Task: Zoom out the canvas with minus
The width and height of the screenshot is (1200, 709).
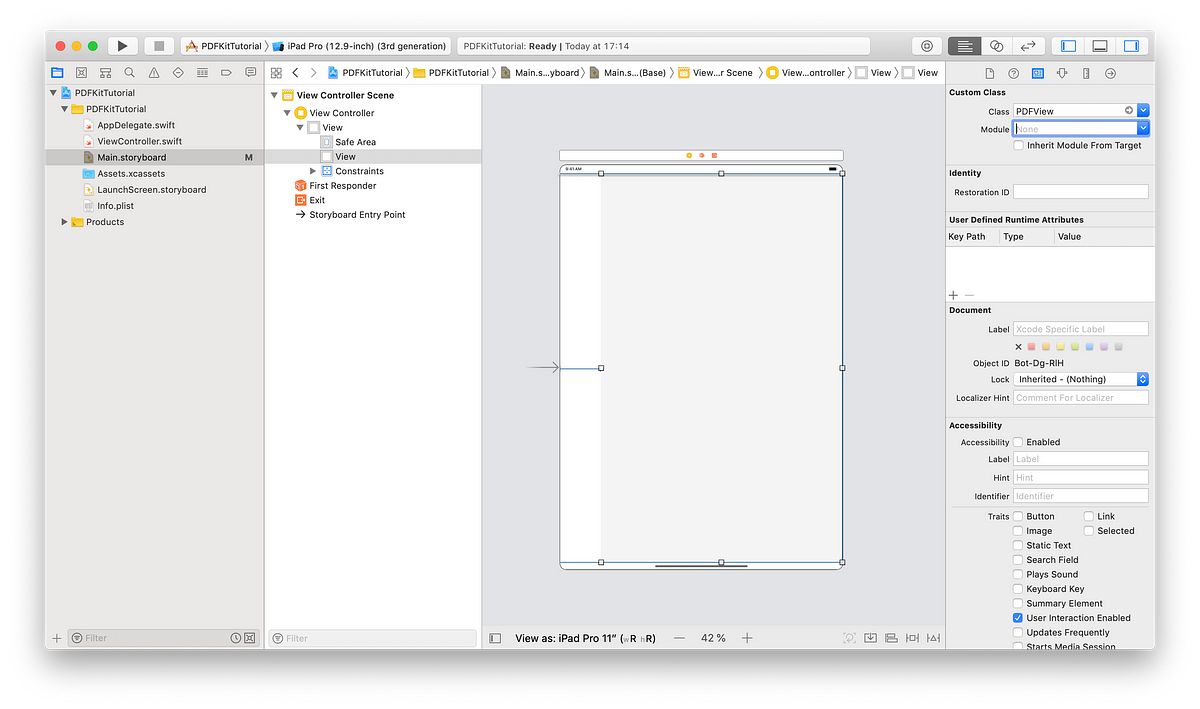Action: click(x=679, y=638)
